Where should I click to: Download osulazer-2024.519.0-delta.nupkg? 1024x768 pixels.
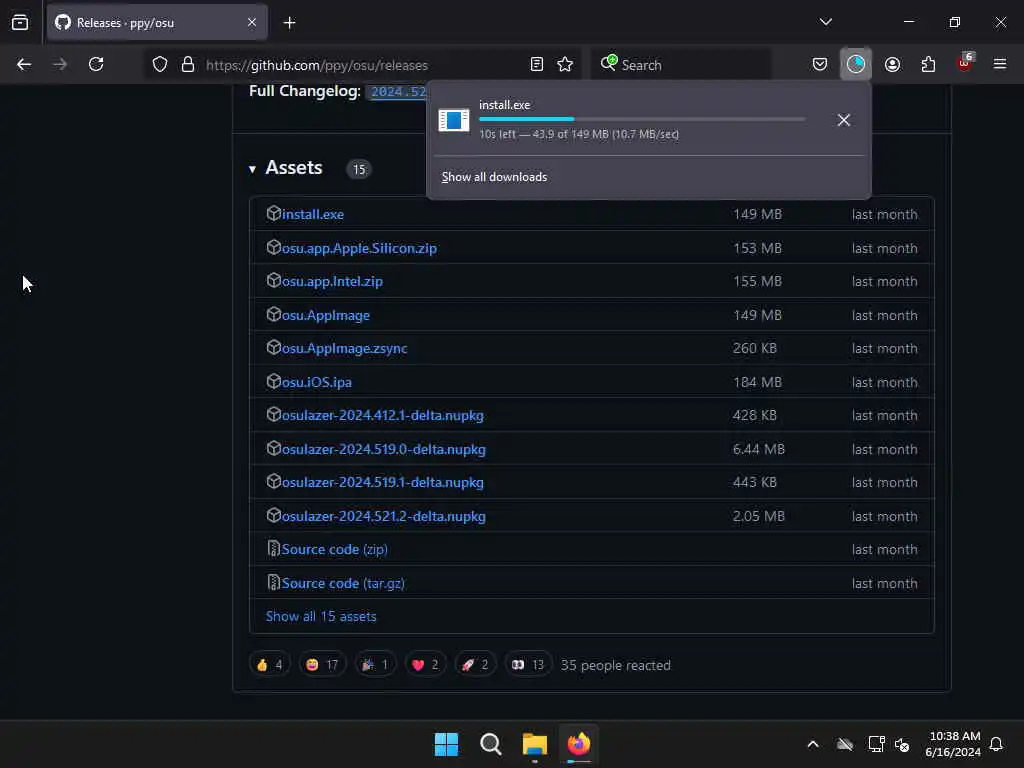tap(384, 449)
